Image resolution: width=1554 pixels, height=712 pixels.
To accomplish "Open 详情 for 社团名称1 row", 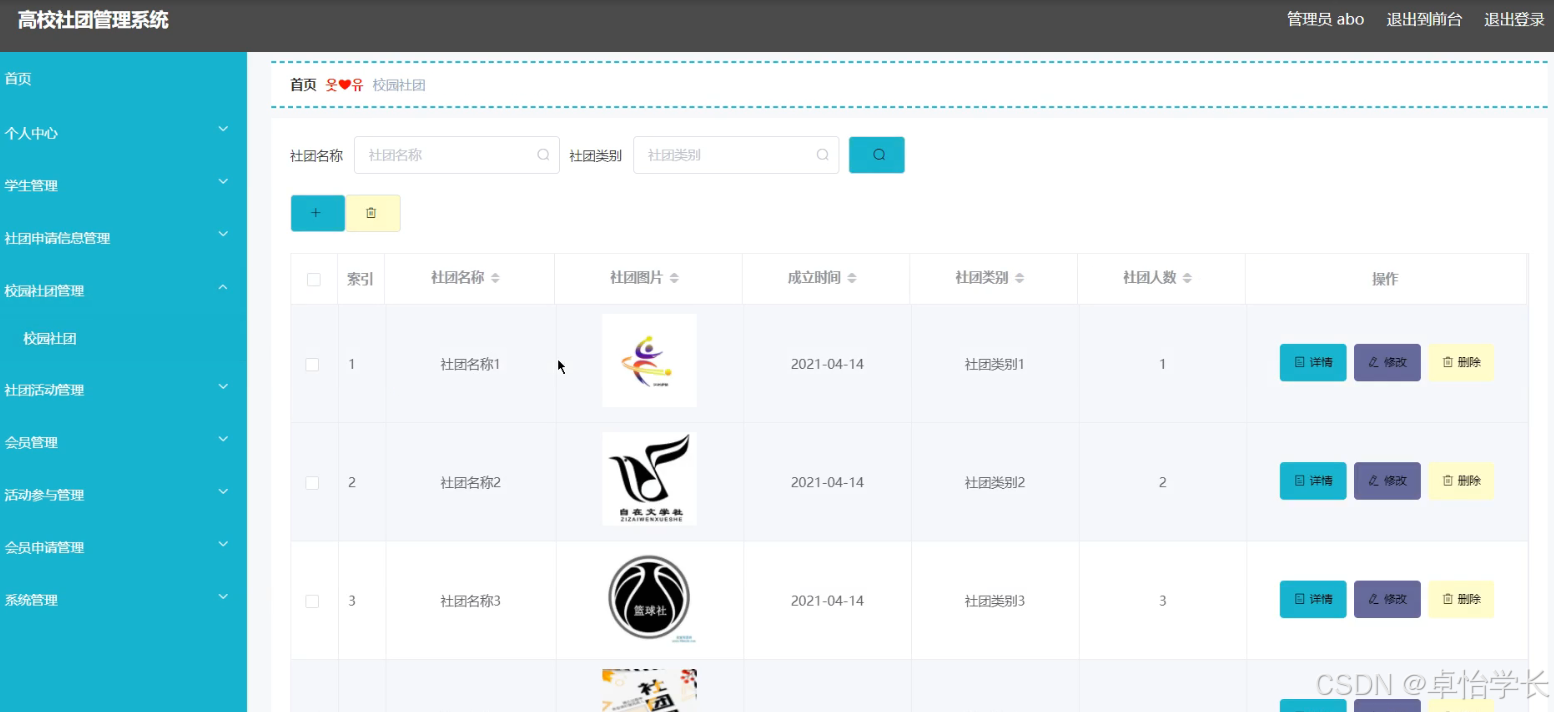I will (1313, 363).
